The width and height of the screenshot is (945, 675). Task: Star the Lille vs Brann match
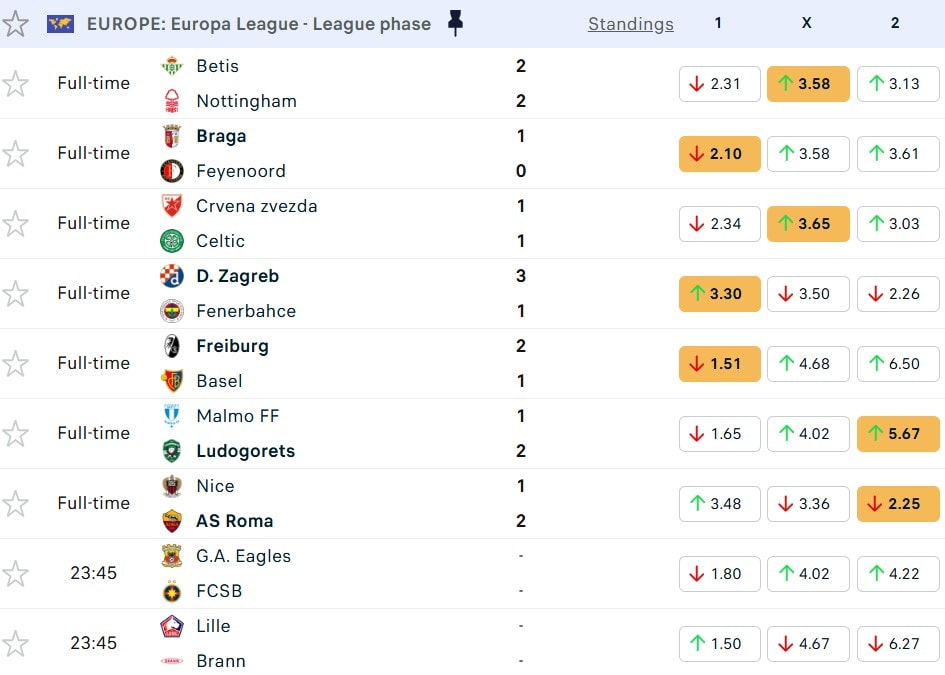(15, 643)
